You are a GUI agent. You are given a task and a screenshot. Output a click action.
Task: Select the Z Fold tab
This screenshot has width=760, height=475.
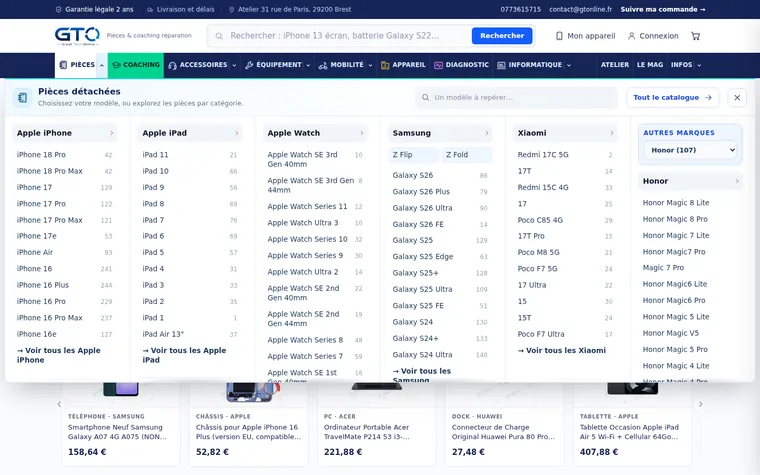click(x=467, y=155)
